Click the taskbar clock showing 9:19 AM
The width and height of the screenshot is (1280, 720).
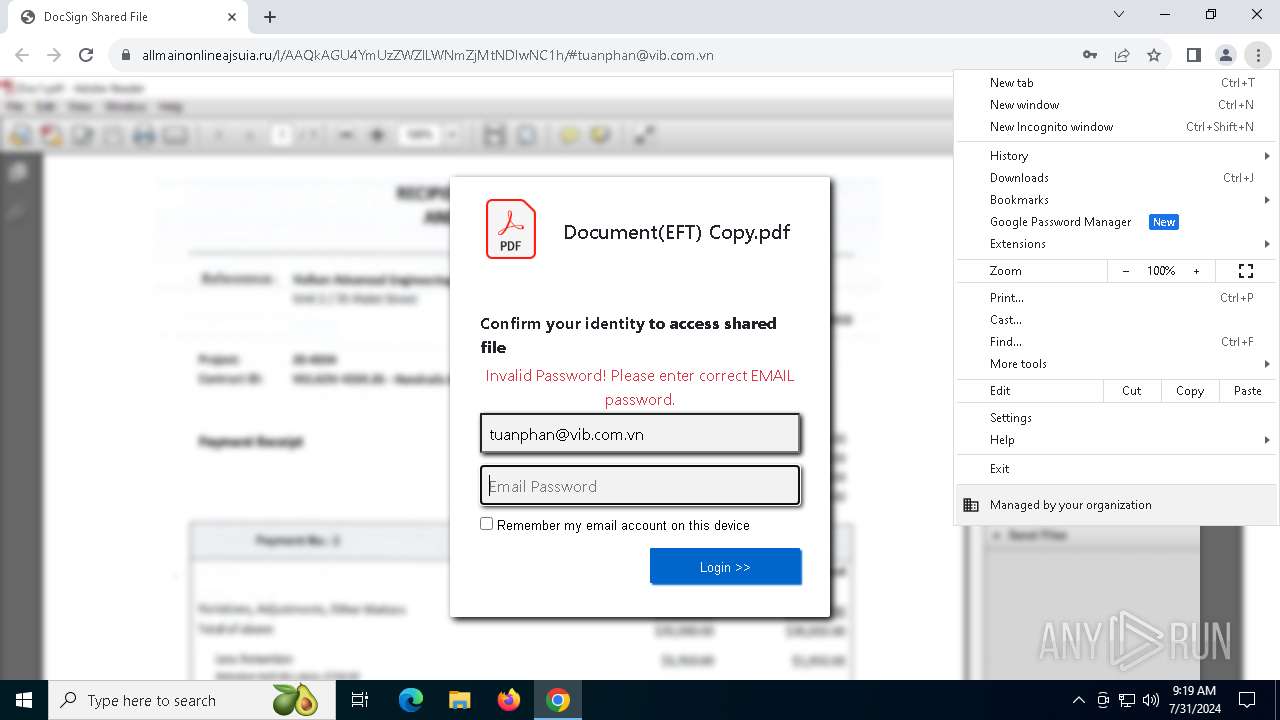(1194, 700)
